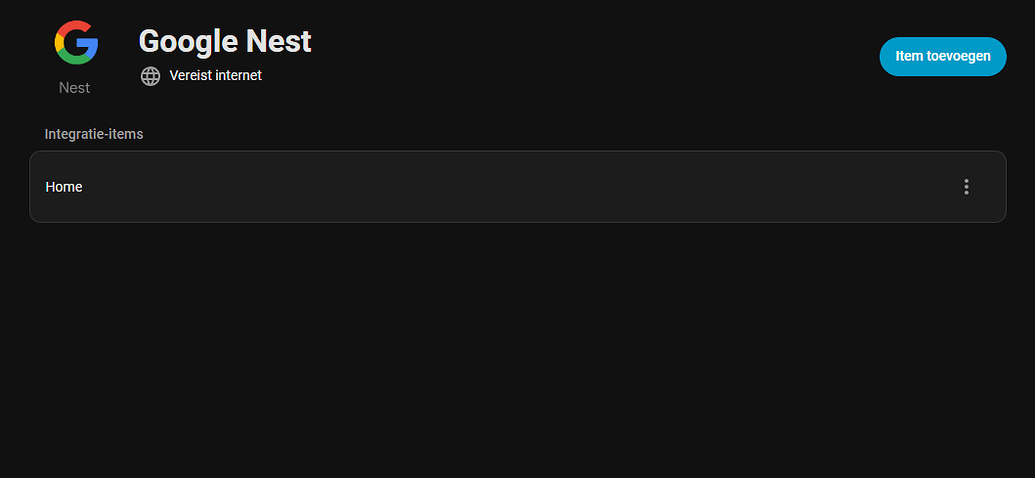
Task: Click the 'Integratie-items' section heading
Action: (94, 134)
